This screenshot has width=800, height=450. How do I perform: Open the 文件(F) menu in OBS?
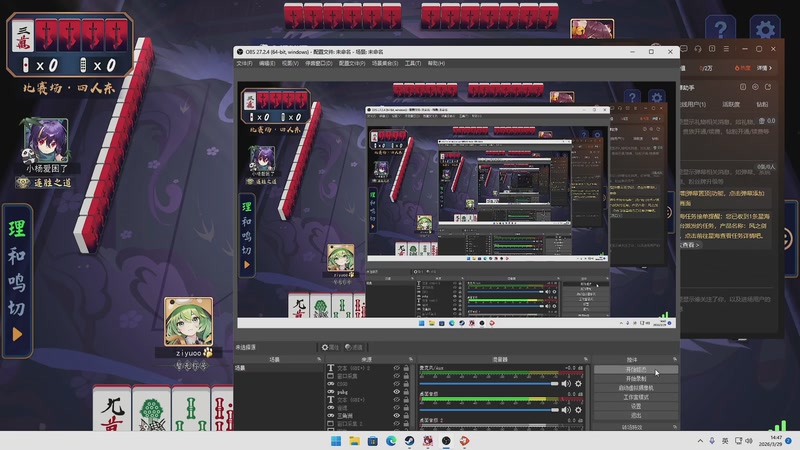(244, 63)
